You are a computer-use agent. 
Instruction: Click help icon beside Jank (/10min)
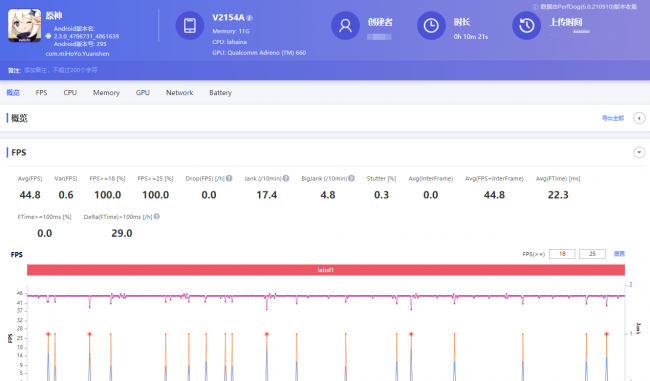pyautogui.click(x=286, y=178)
